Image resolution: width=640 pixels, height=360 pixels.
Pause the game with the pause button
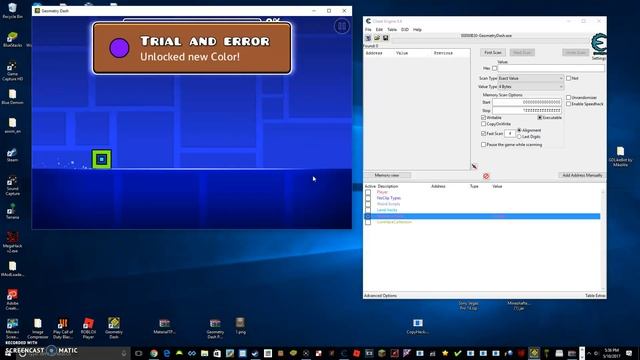342,27
